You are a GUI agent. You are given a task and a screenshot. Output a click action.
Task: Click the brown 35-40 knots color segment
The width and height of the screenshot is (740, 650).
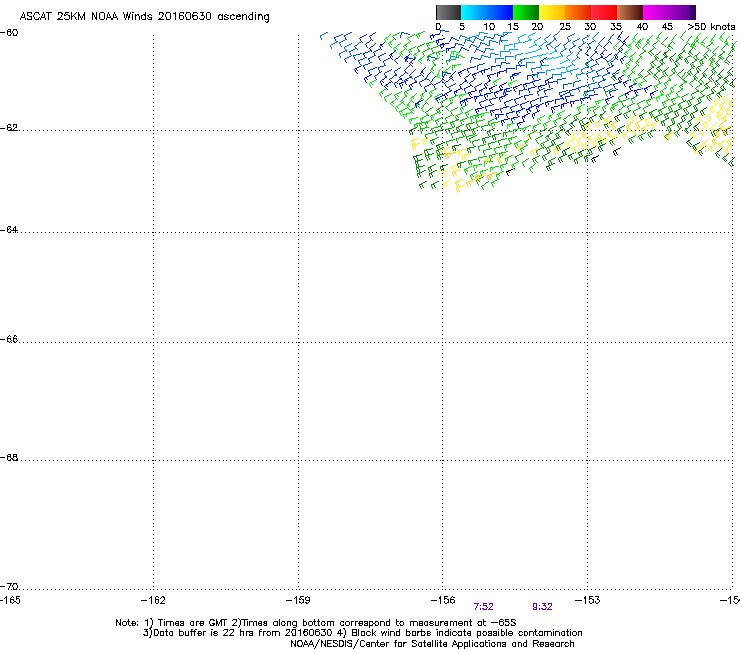point(630,12)
